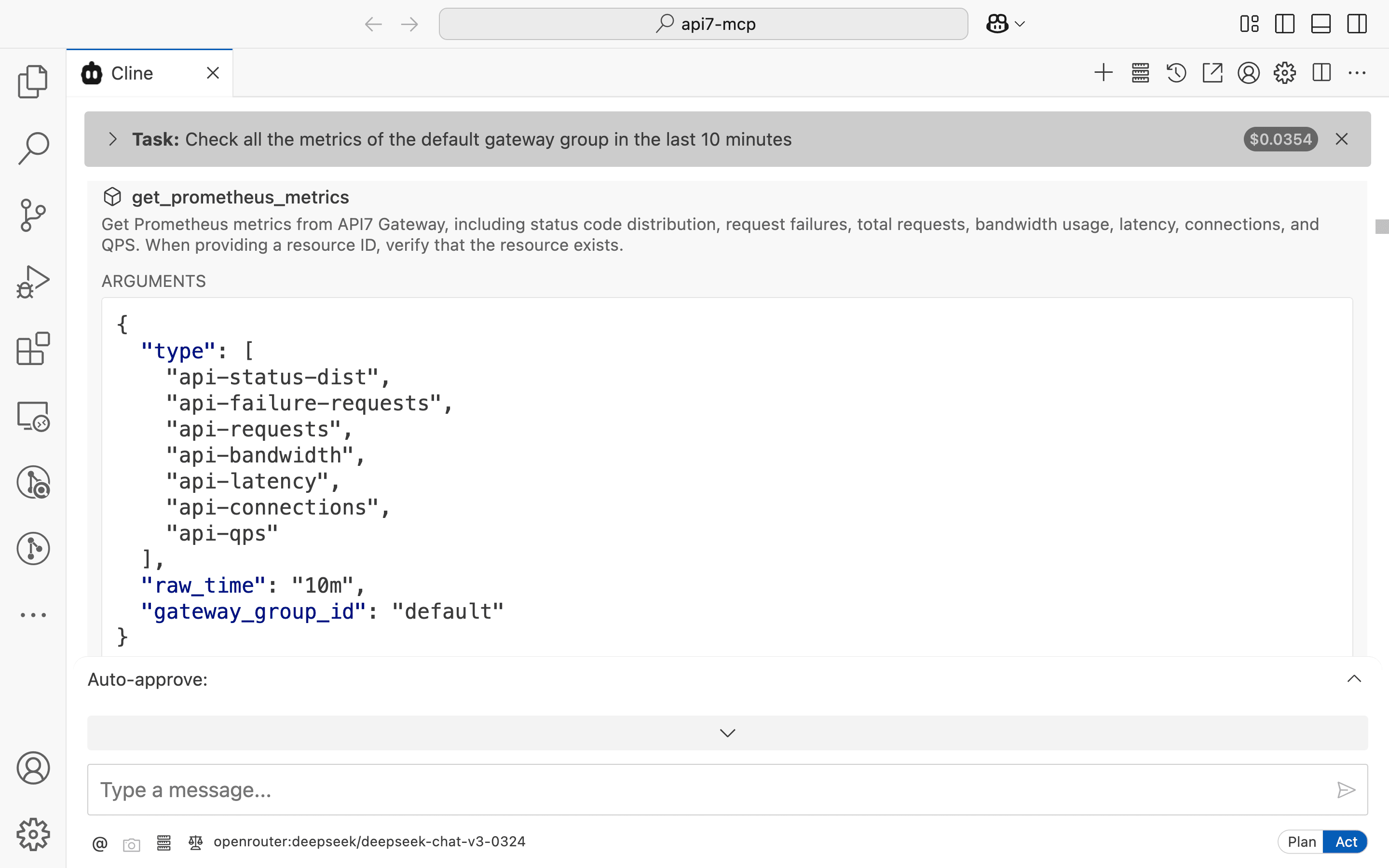
Task: Manage MCP servers from bottom bar icon
Action: click(x=163, y=842)
